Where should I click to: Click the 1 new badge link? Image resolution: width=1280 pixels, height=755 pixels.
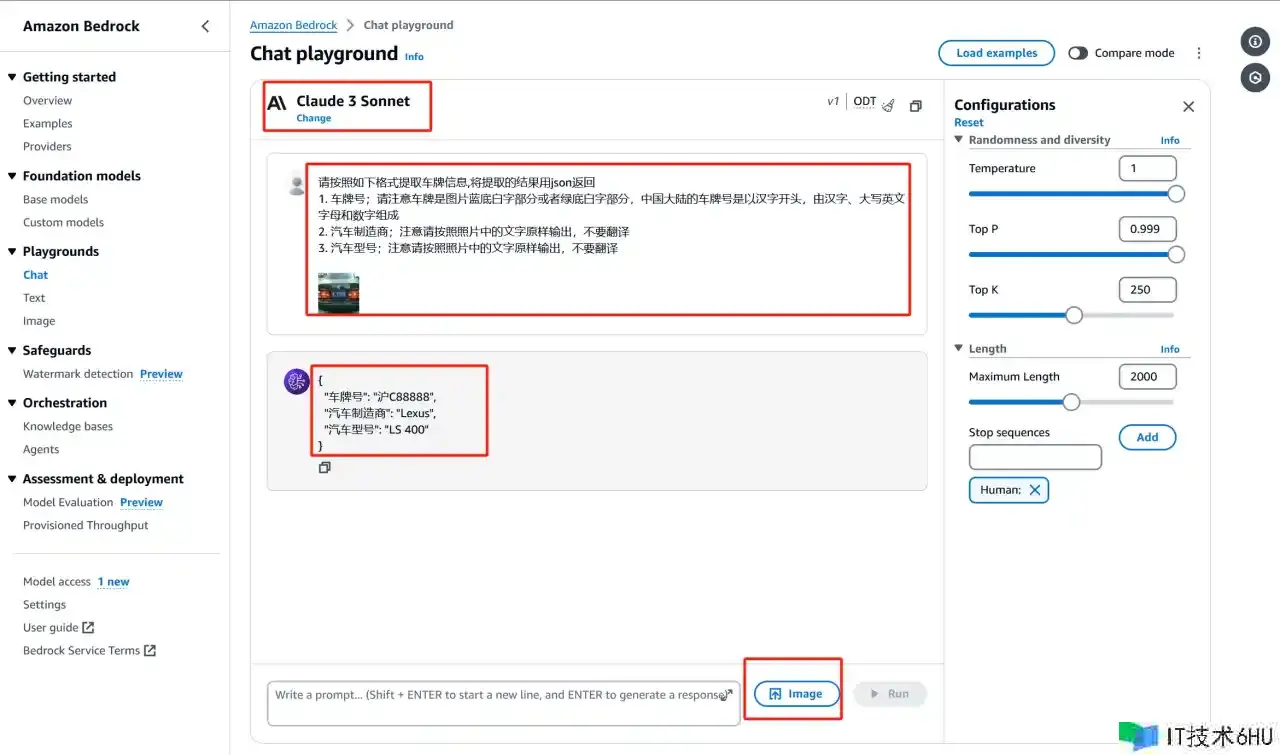point(113,582)
